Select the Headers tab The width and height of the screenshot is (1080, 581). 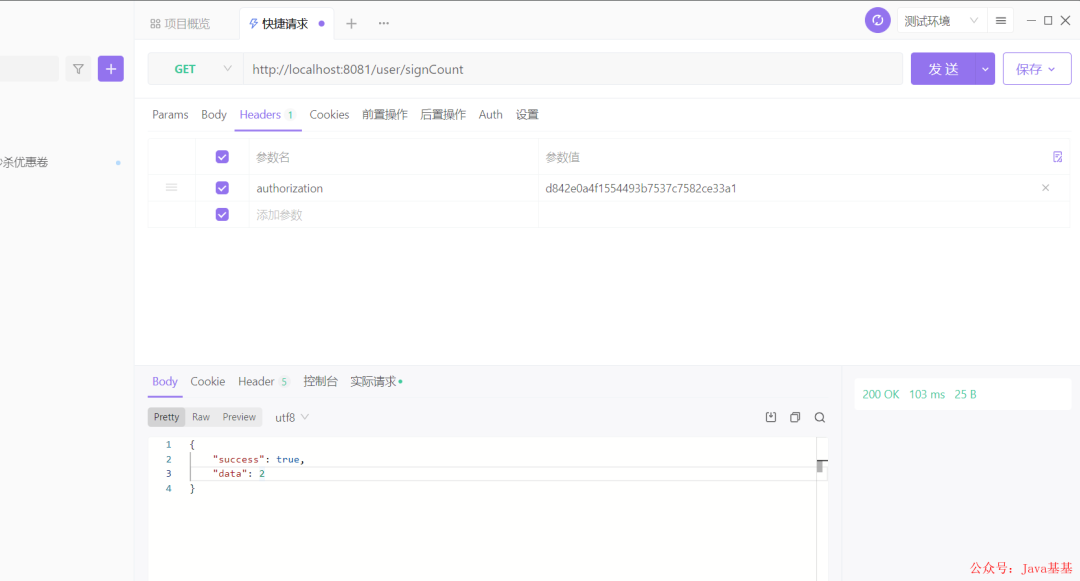pyautogui.click(x=267, y=114)
